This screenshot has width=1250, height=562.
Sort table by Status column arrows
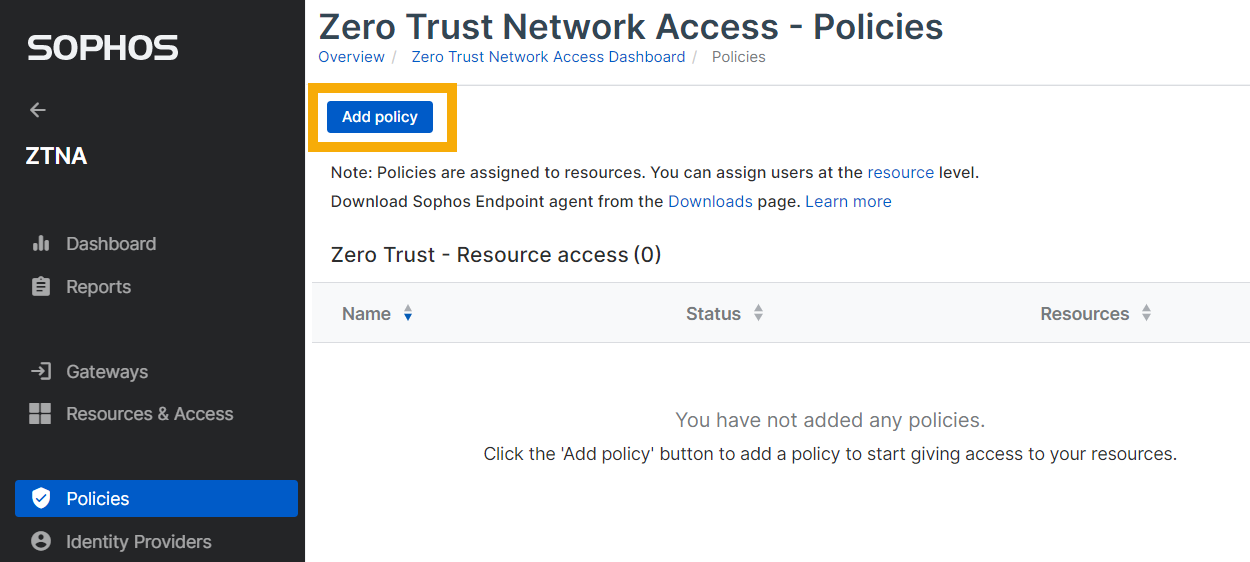(x=758, y=314)
